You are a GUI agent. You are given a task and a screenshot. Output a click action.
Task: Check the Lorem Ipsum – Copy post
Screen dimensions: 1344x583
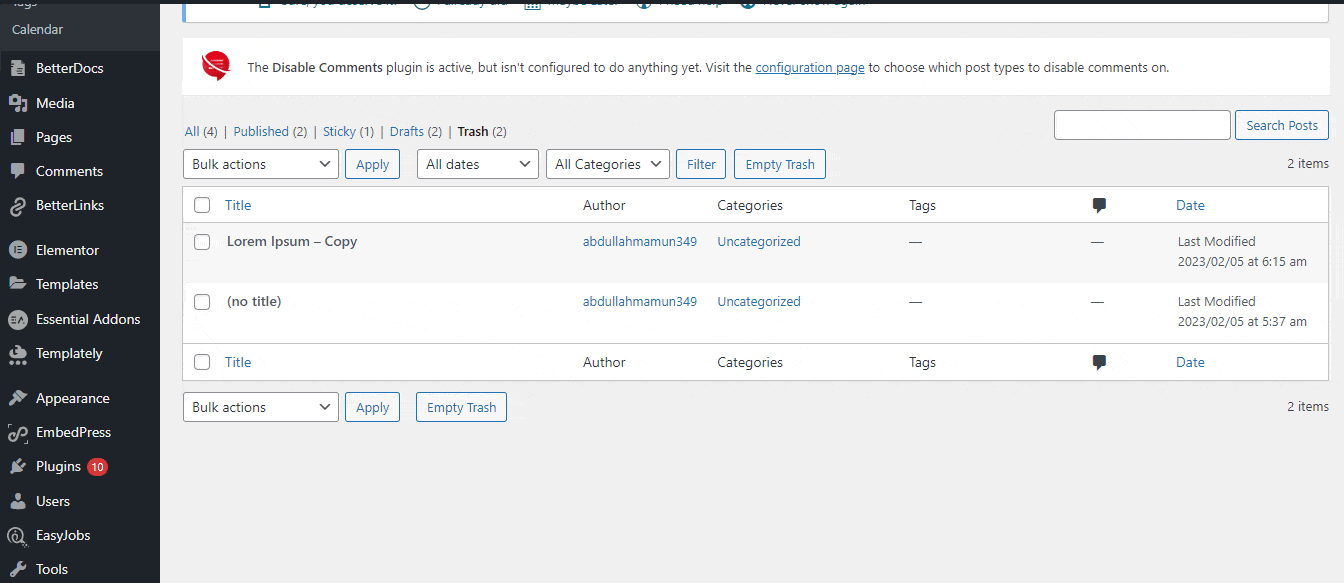[x=202, y=241]
